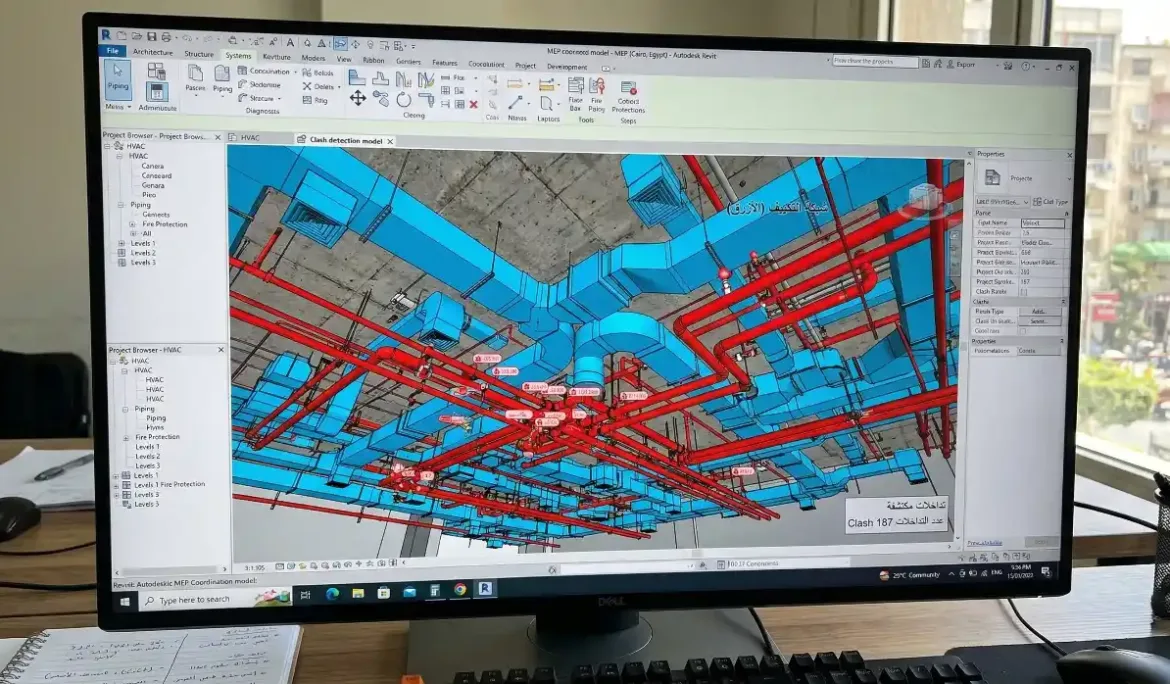This screenshot has height=684, width=1170.
Task: Click the Rotate tool in the ribbon
Action: point(403,99)
